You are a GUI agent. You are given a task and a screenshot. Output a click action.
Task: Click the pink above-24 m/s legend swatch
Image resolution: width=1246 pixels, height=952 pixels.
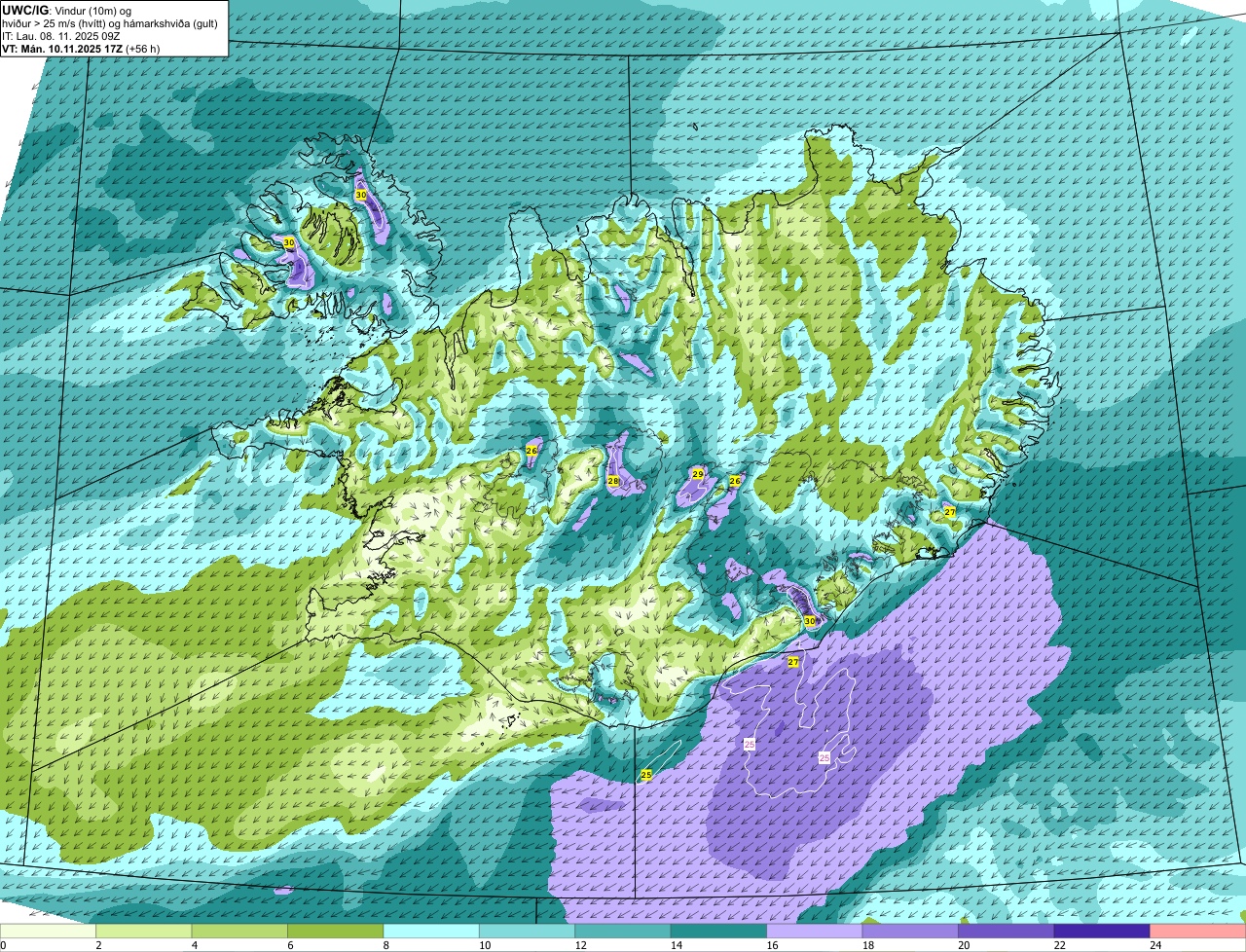click(1198, 931)
